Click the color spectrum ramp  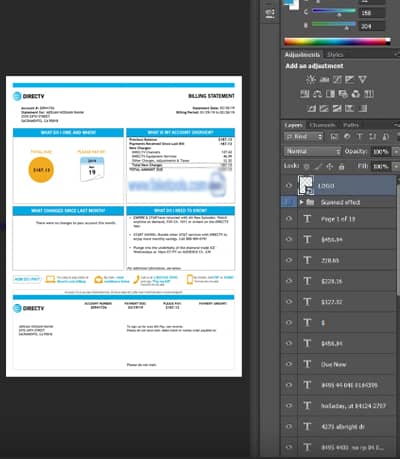coord(337,42)
